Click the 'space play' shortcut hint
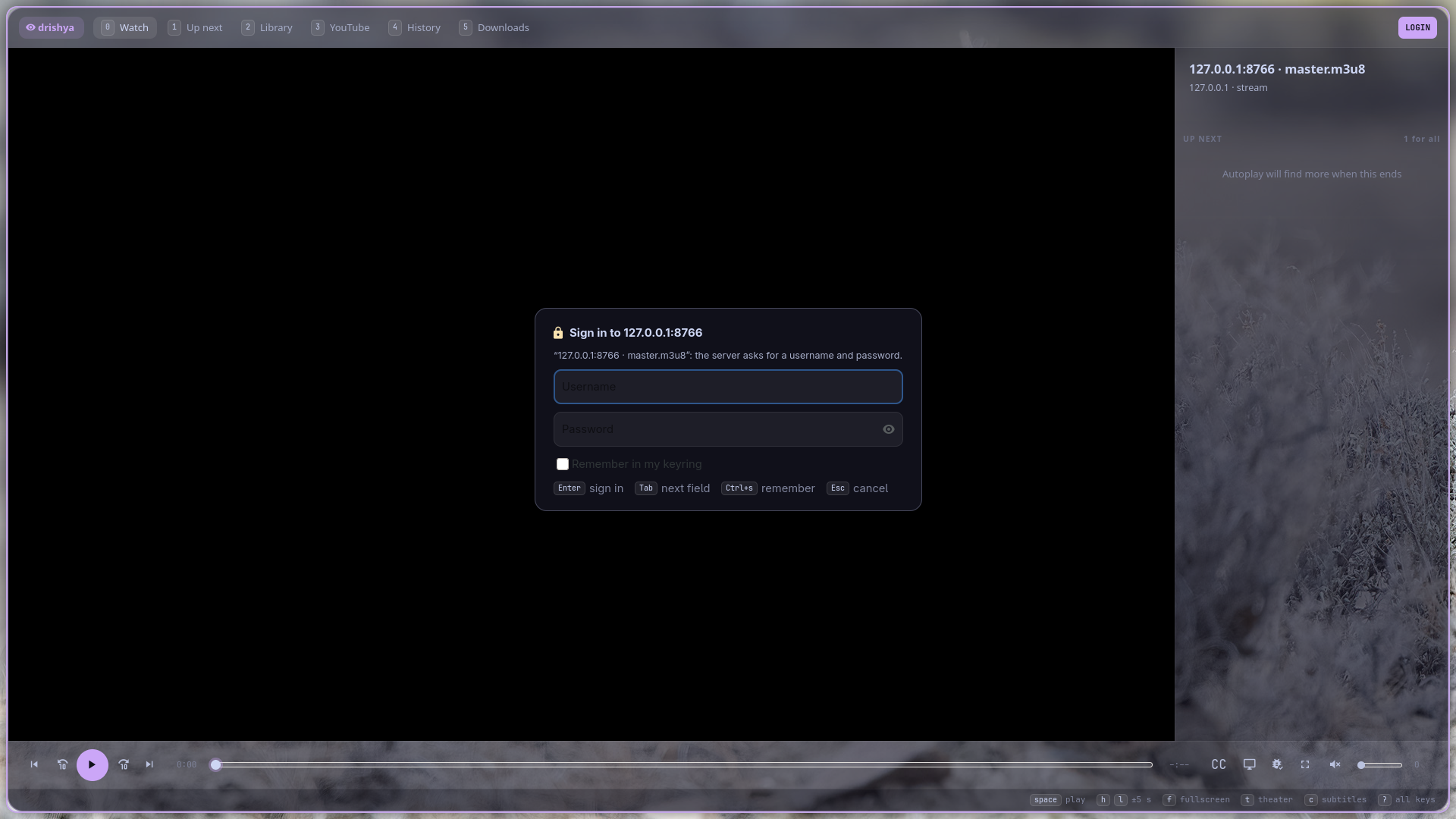1456x819 pixels. coord(1058,800)
